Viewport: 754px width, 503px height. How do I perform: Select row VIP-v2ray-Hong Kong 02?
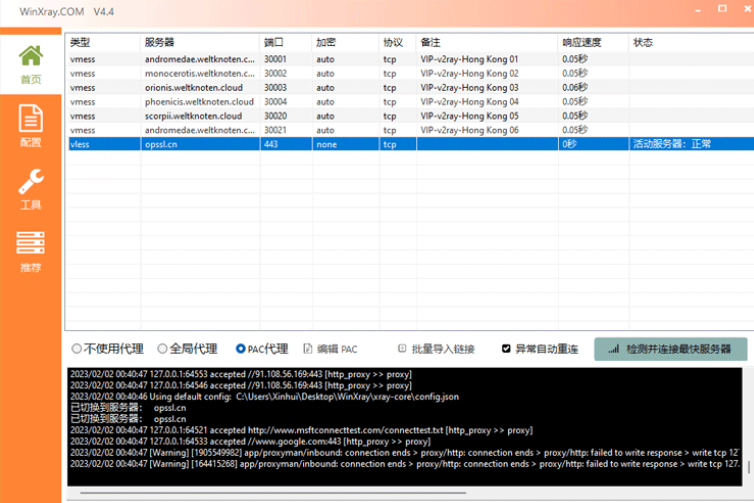[x=410, y=74]
